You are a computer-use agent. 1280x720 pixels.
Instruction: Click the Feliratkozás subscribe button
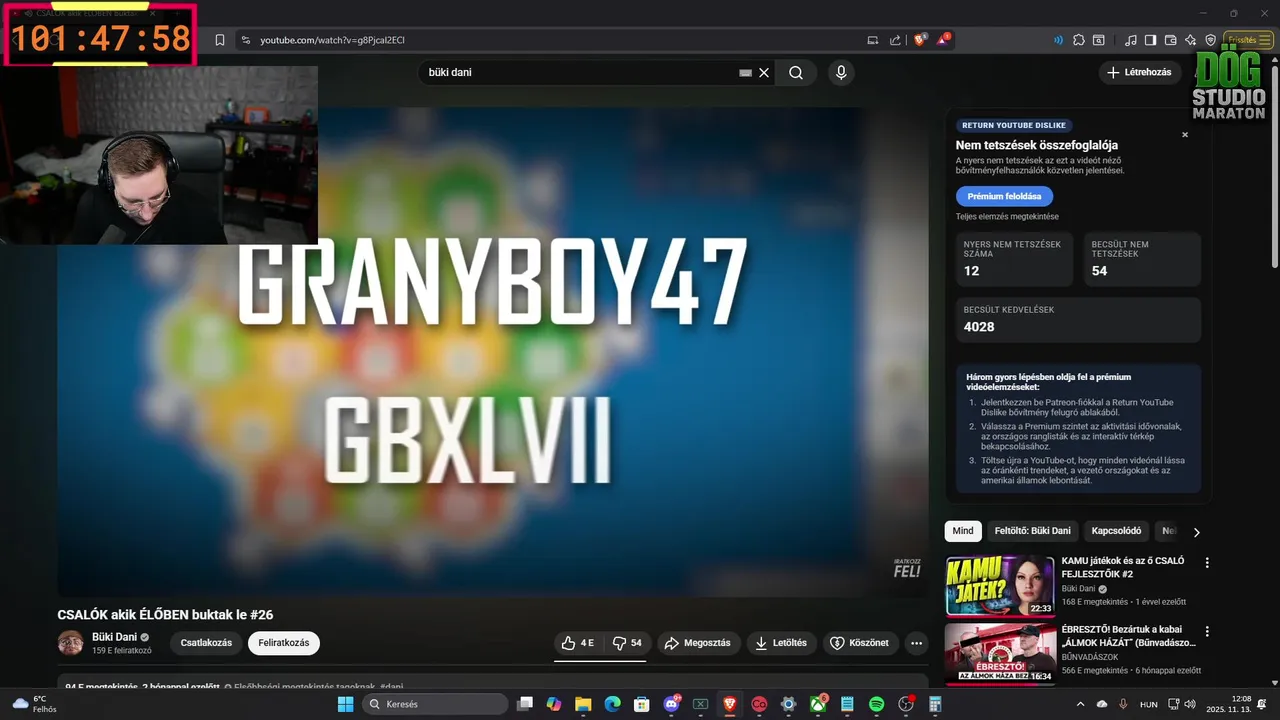(284, 643)
